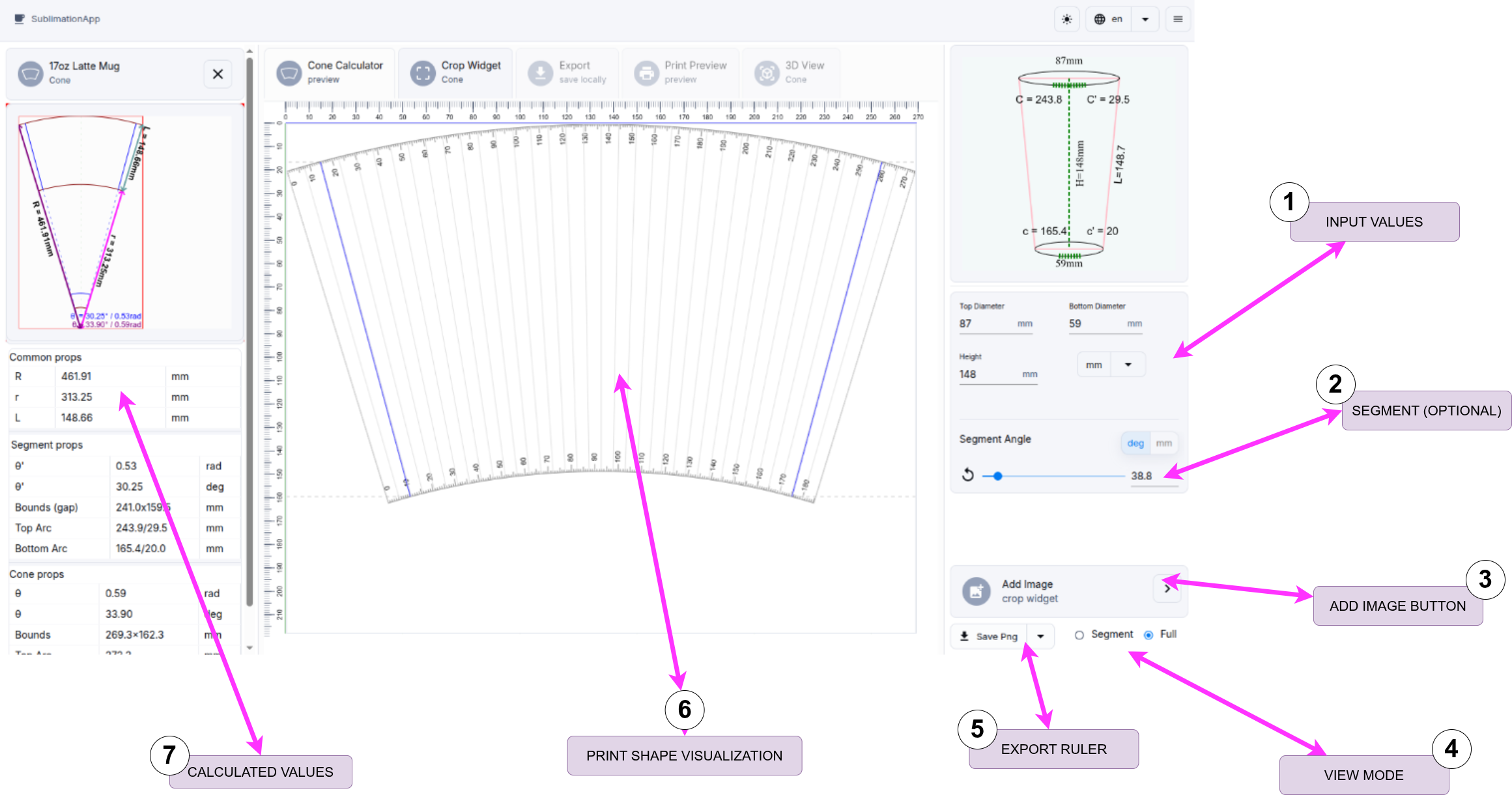Click the Add Image crop widget icon
This screenshot has width=1512, height=795.
coord(975,591)
